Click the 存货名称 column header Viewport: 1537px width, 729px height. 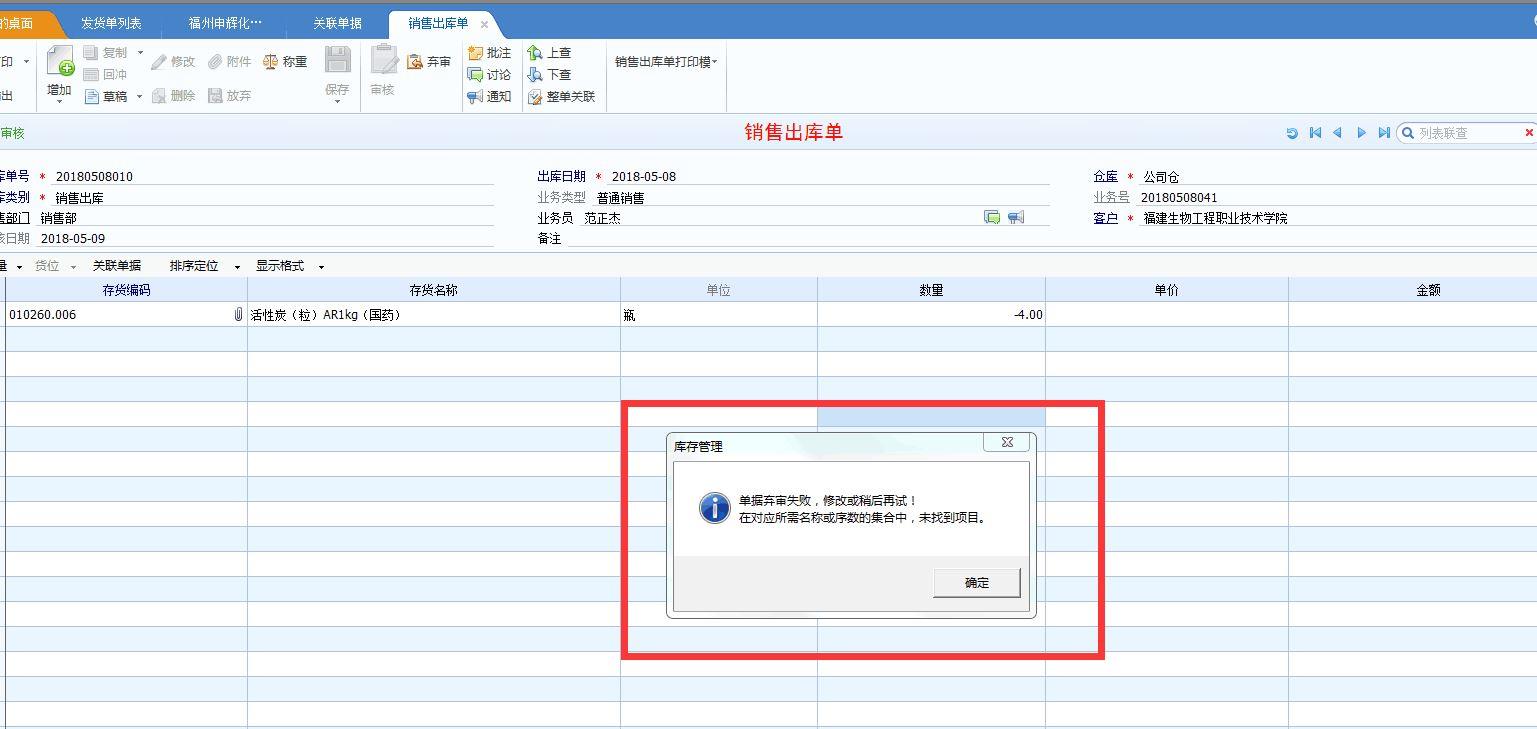pyautogui.click(x=433, y=290)
